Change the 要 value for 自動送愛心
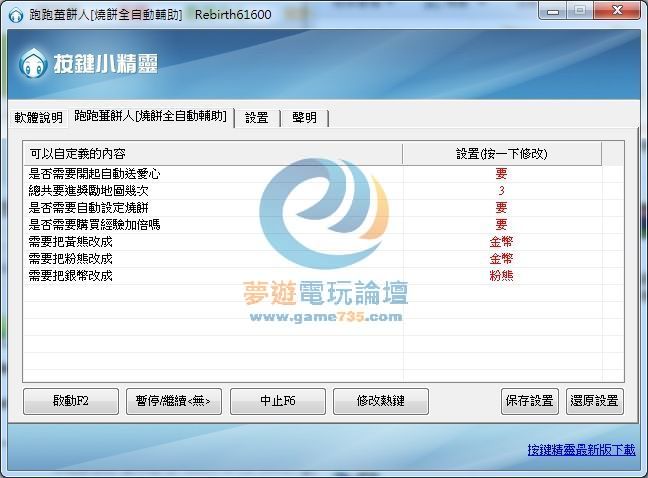 tap(501, 174)
